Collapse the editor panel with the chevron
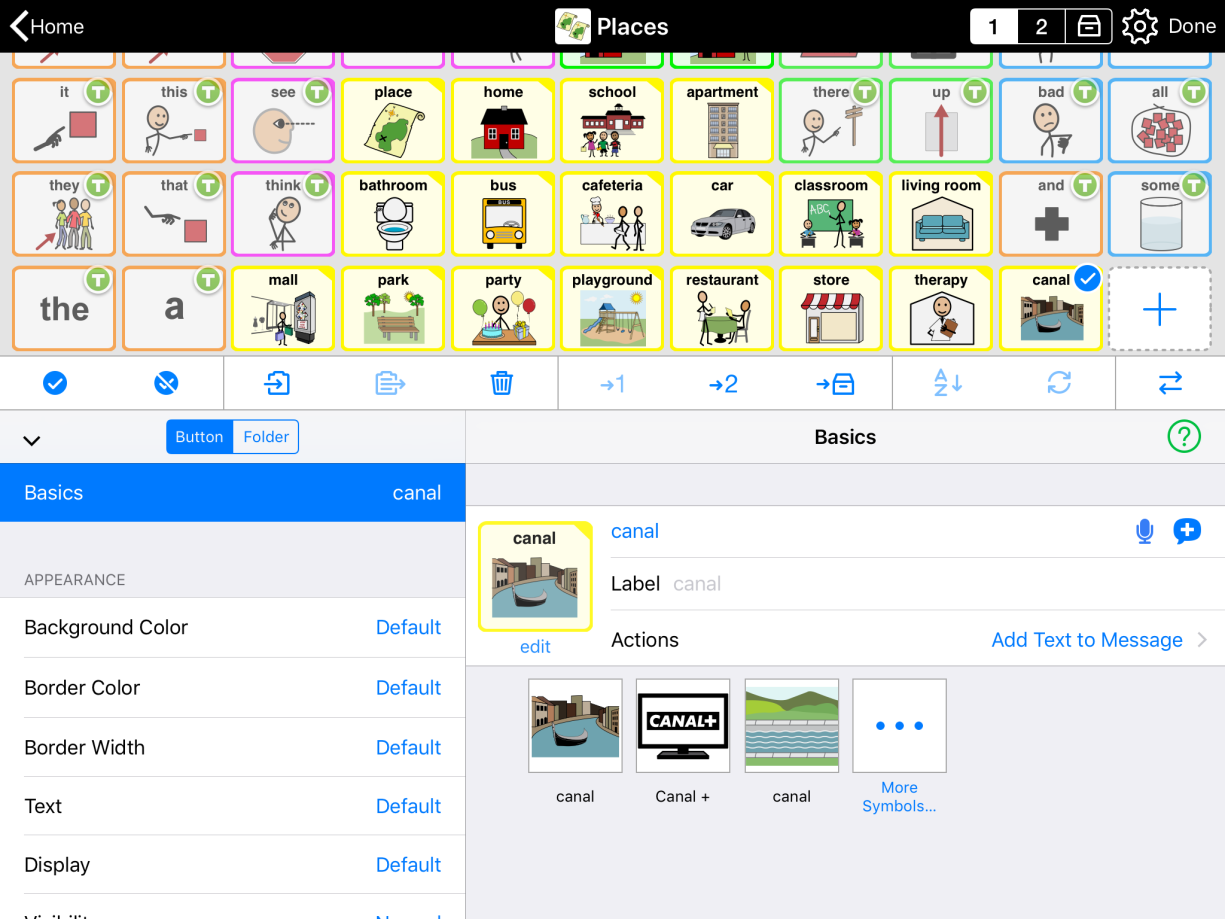Screen dimensions: 1225x919 coord(31,440)
